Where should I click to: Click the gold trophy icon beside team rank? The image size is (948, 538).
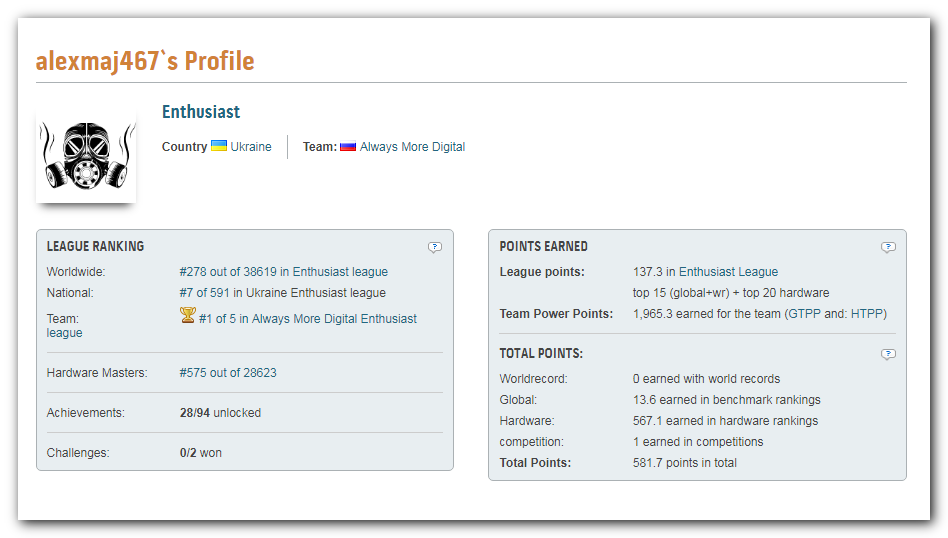[188, 315]
